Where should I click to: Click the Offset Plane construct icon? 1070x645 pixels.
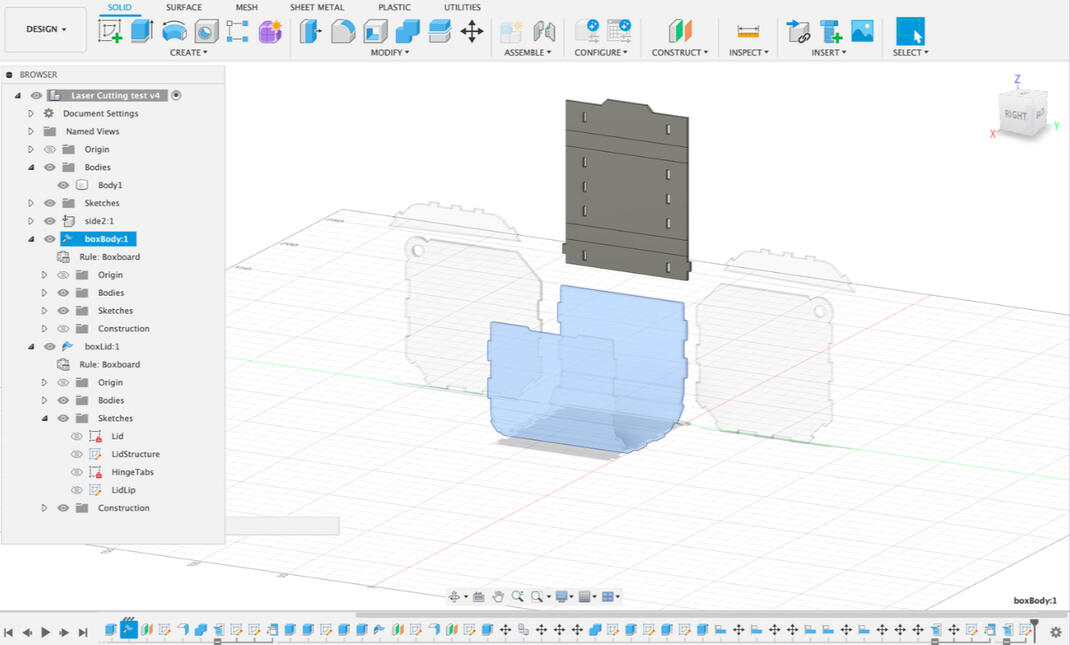[x=680, y=31]
